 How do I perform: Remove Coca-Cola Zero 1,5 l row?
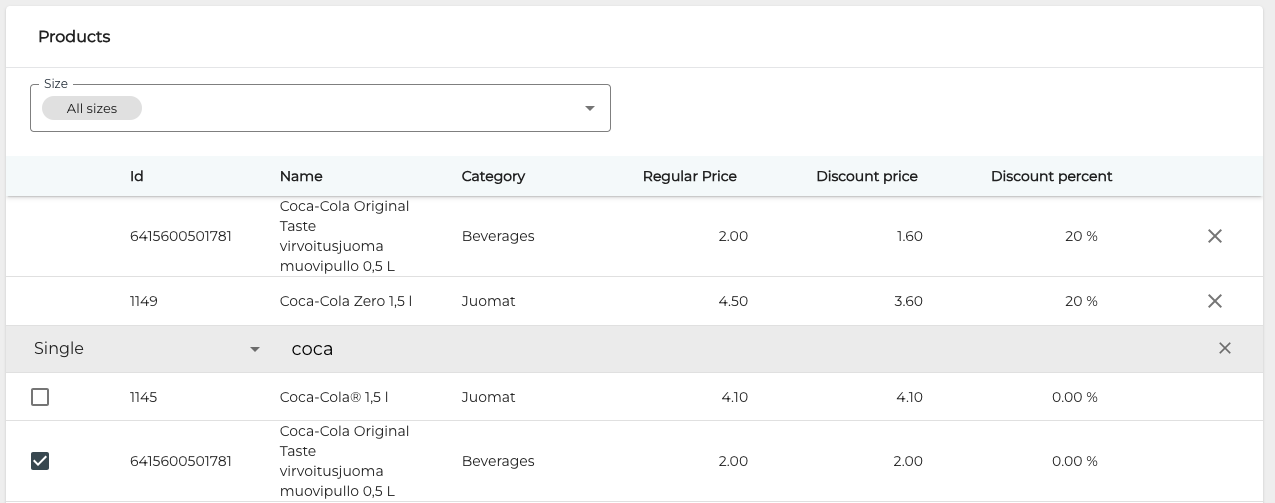click(1214, 301)
